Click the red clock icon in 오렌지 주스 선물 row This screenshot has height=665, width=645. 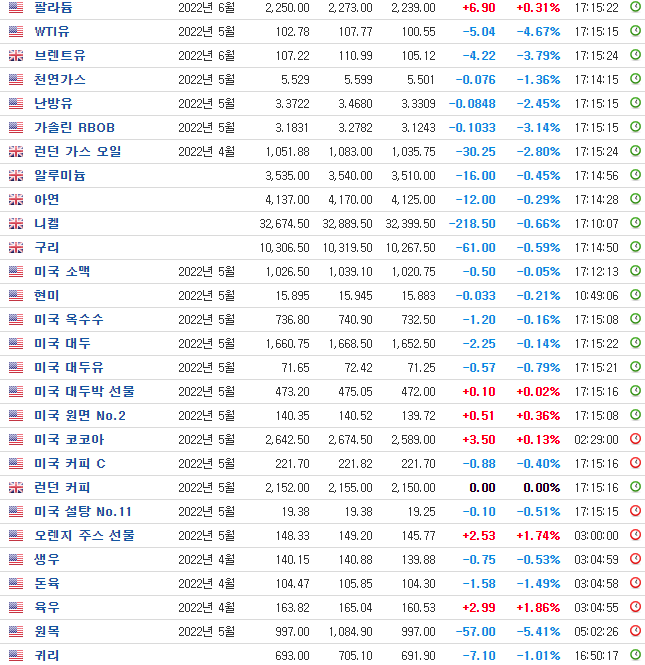coord(635,534)
